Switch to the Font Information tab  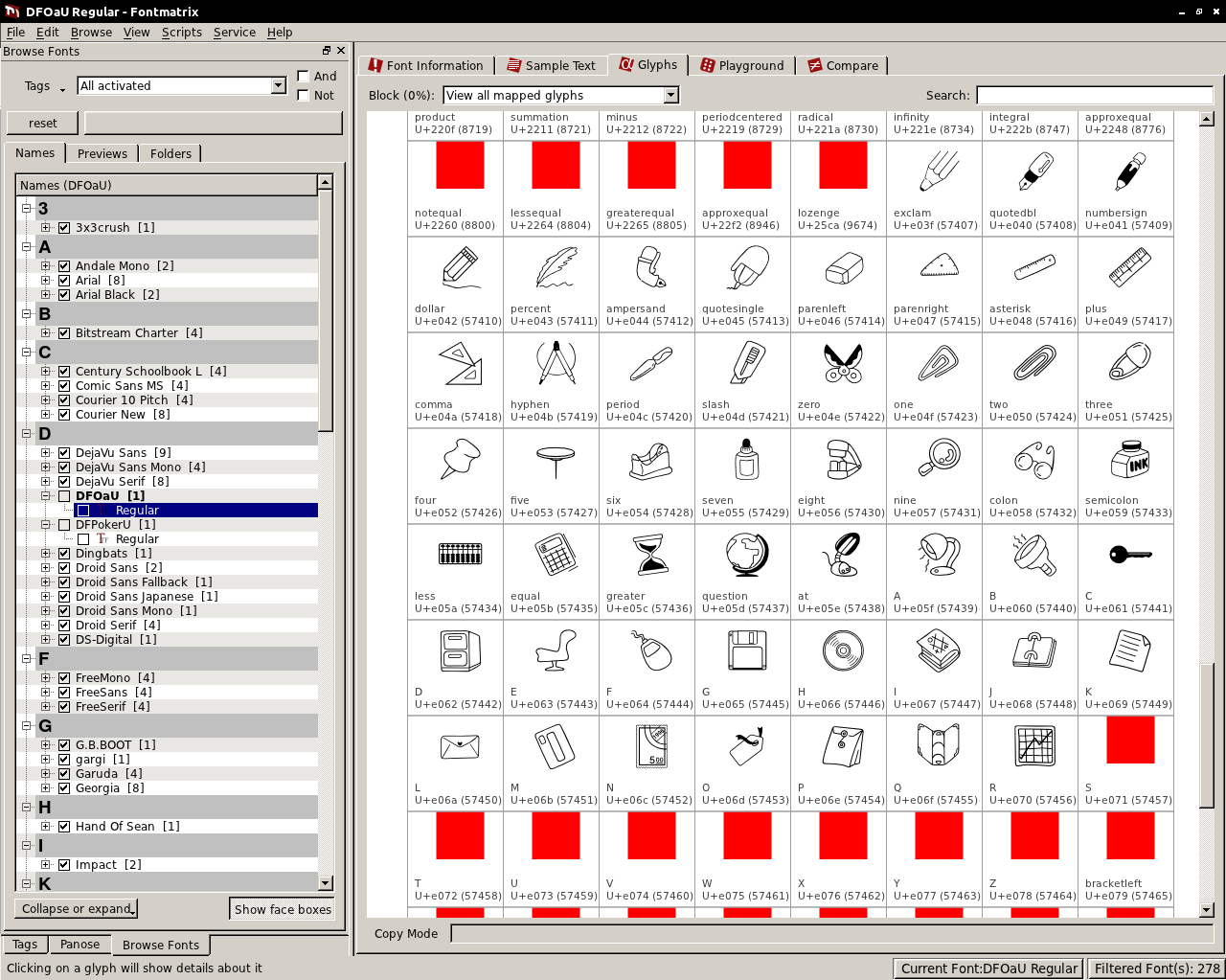(426, 65)
